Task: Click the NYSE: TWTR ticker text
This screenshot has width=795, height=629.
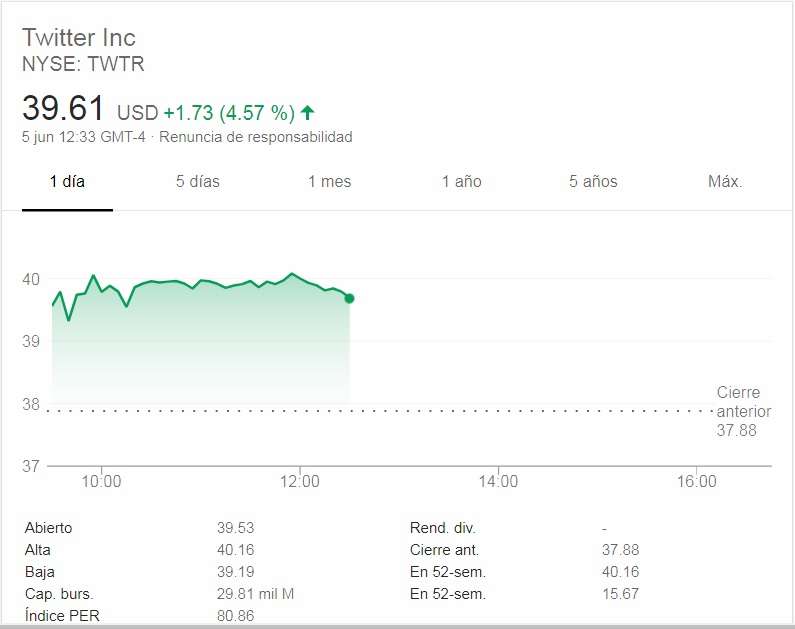Action: coord(83,63)
